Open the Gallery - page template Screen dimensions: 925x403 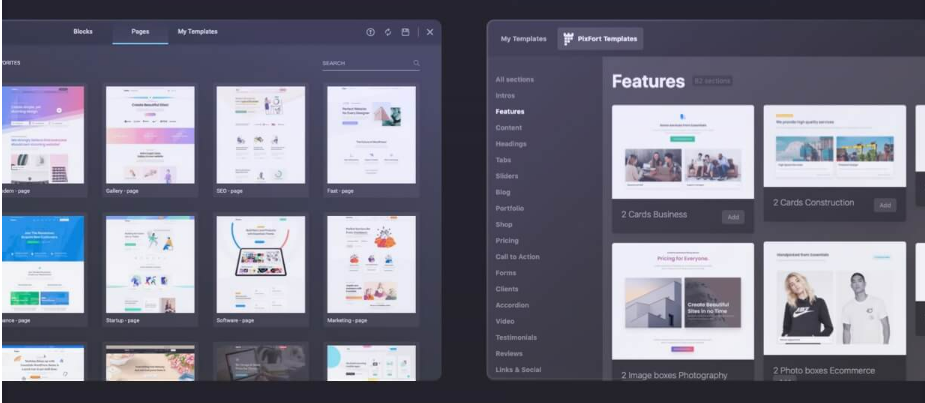coord(150,140)
